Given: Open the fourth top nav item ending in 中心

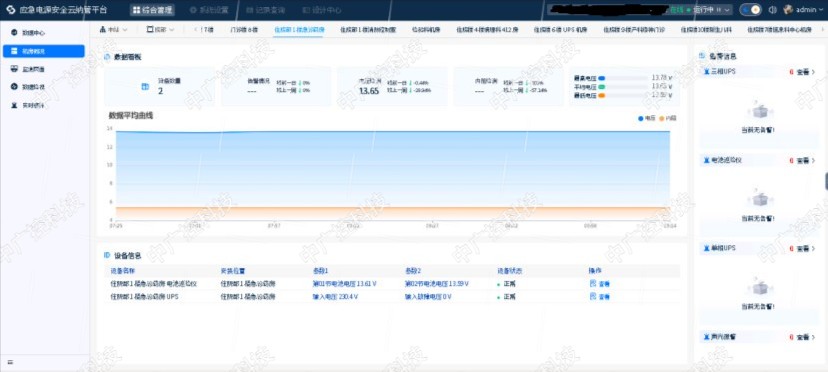Looking at the screenshot, I should (322, 10).
